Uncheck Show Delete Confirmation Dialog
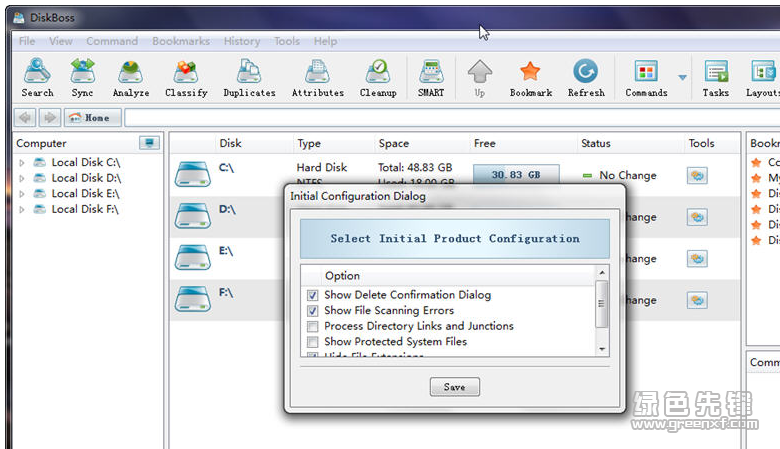780x449 pixels. coord(312,295)
